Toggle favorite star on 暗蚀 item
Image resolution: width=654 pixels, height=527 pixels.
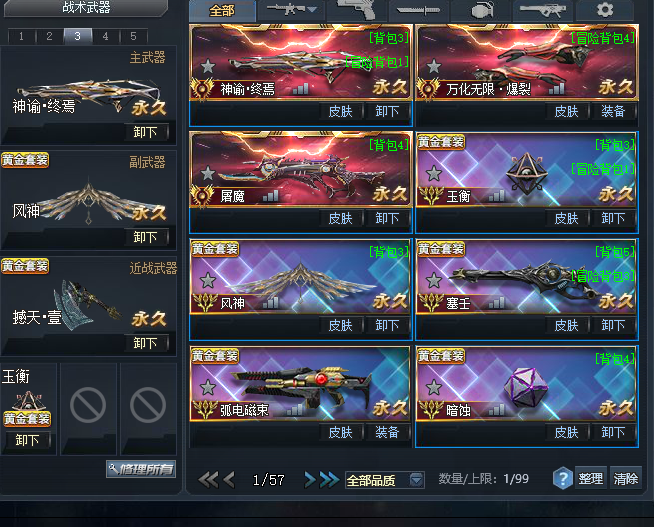click(434, 387)
